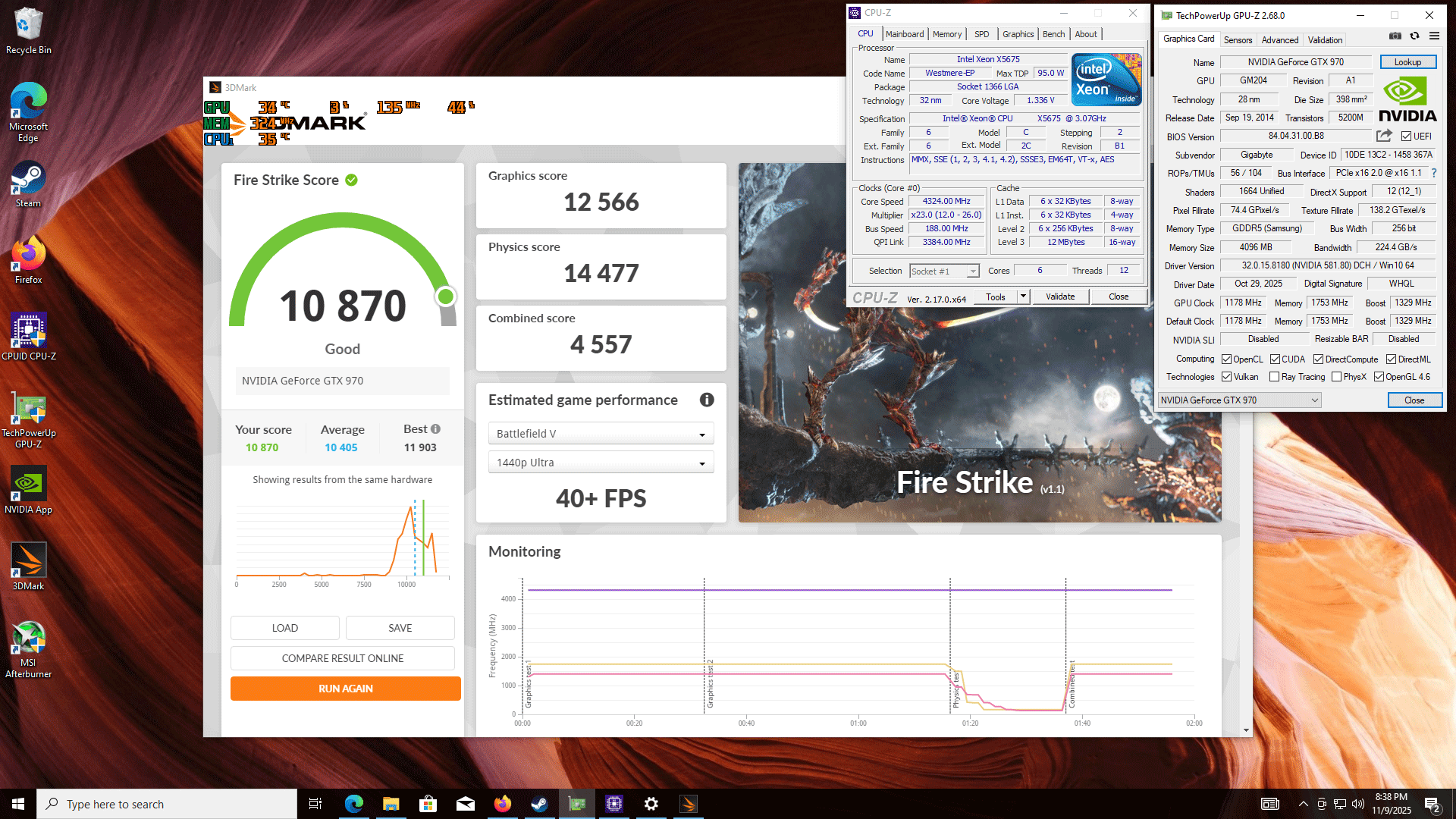This screenshot has width=1456, height=819.
Task: Click the Lookup button in GPU-Z
Action: [1407, 62]
